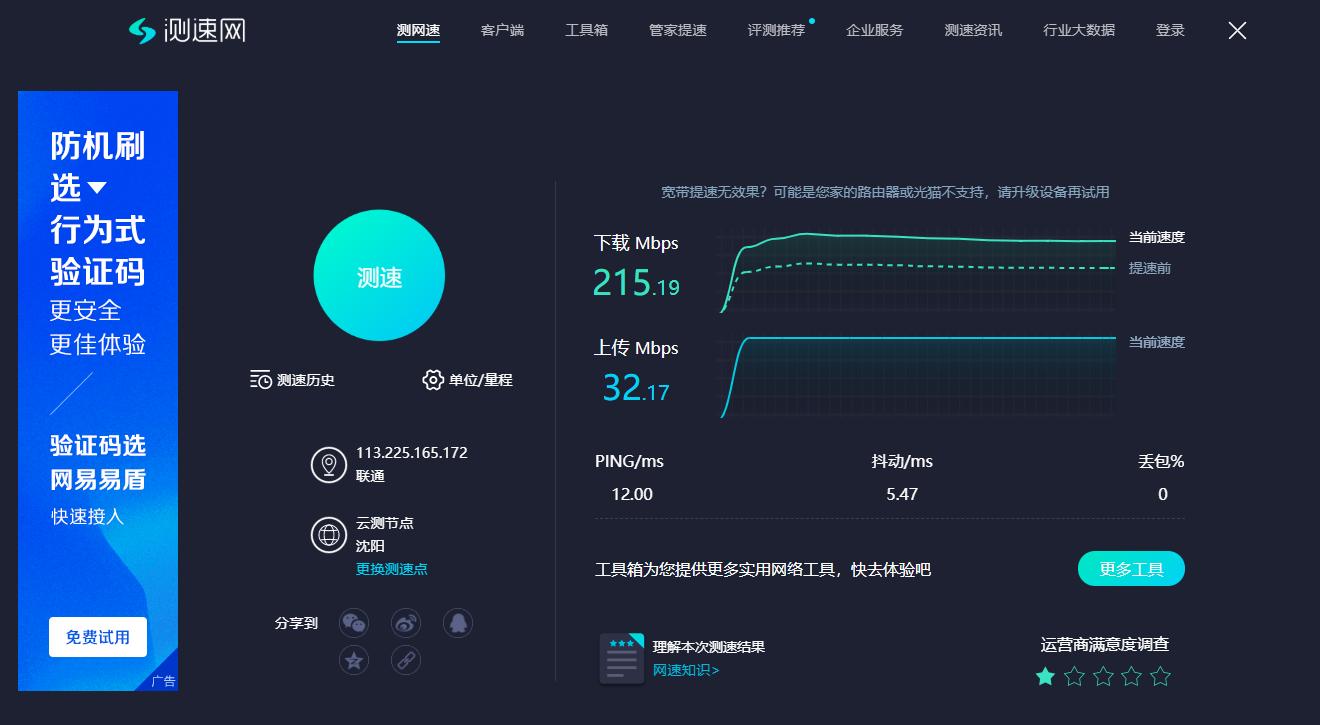Rate the carrier one star

coord(1045,677)
